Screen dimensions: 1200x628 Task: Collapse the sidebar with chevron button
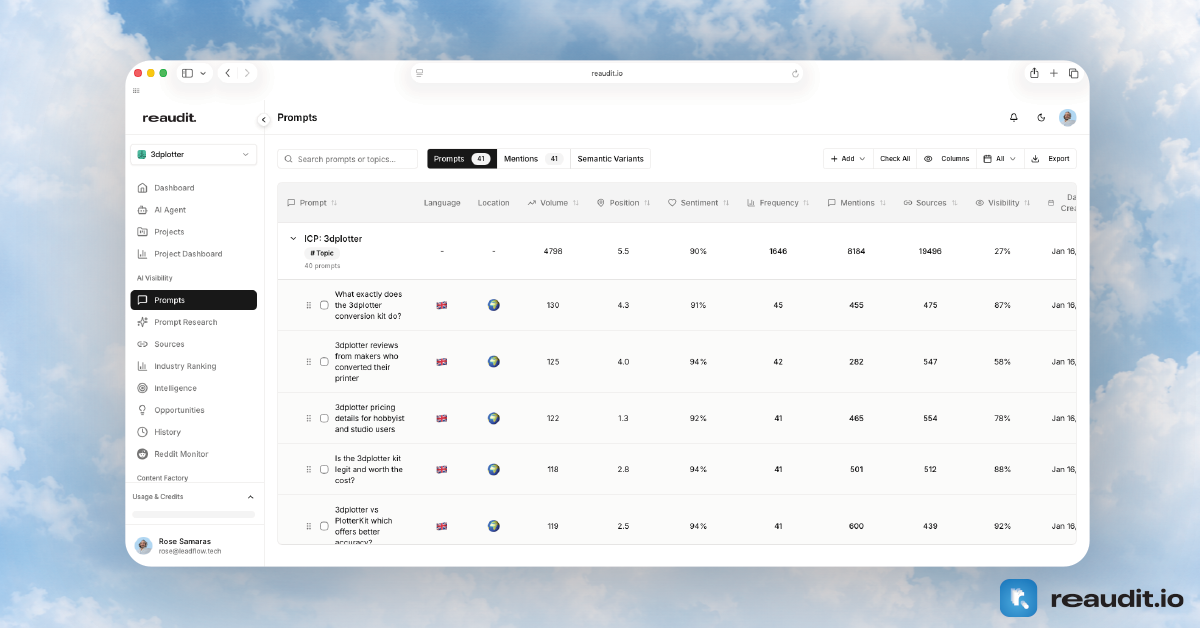coord(264,119)
